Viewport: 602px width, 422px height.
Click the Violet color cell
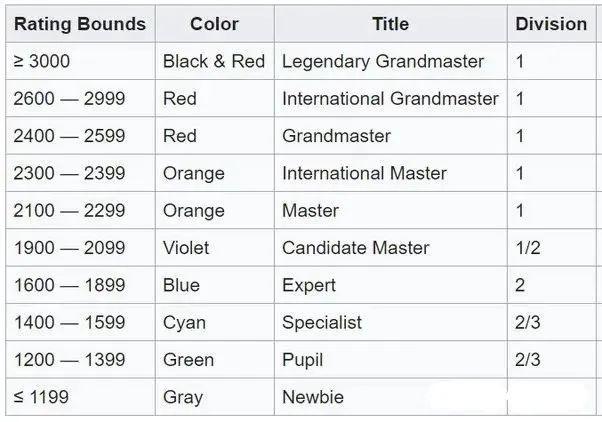188,248
